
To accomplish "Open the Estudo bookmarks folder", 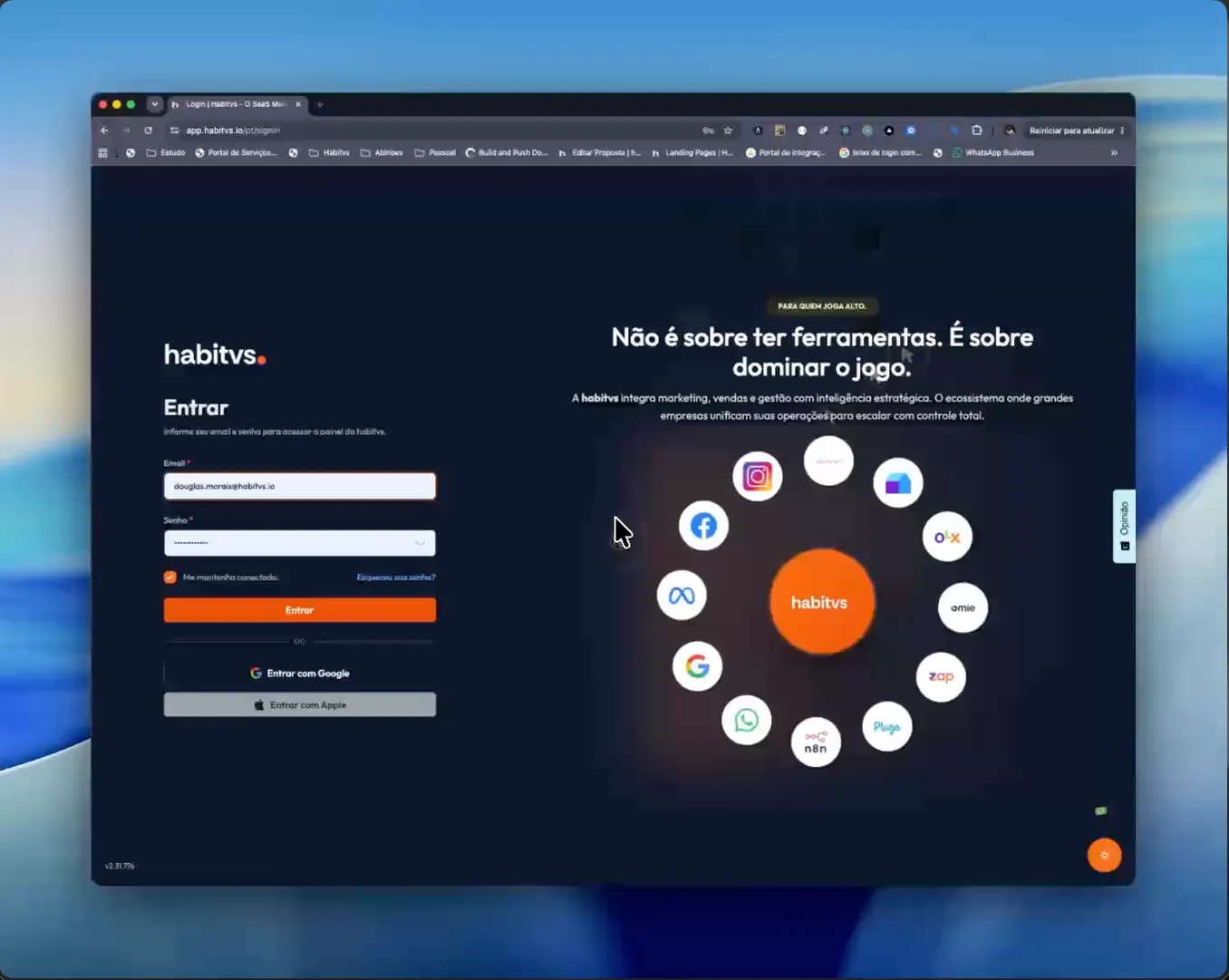I will point(166,153).
